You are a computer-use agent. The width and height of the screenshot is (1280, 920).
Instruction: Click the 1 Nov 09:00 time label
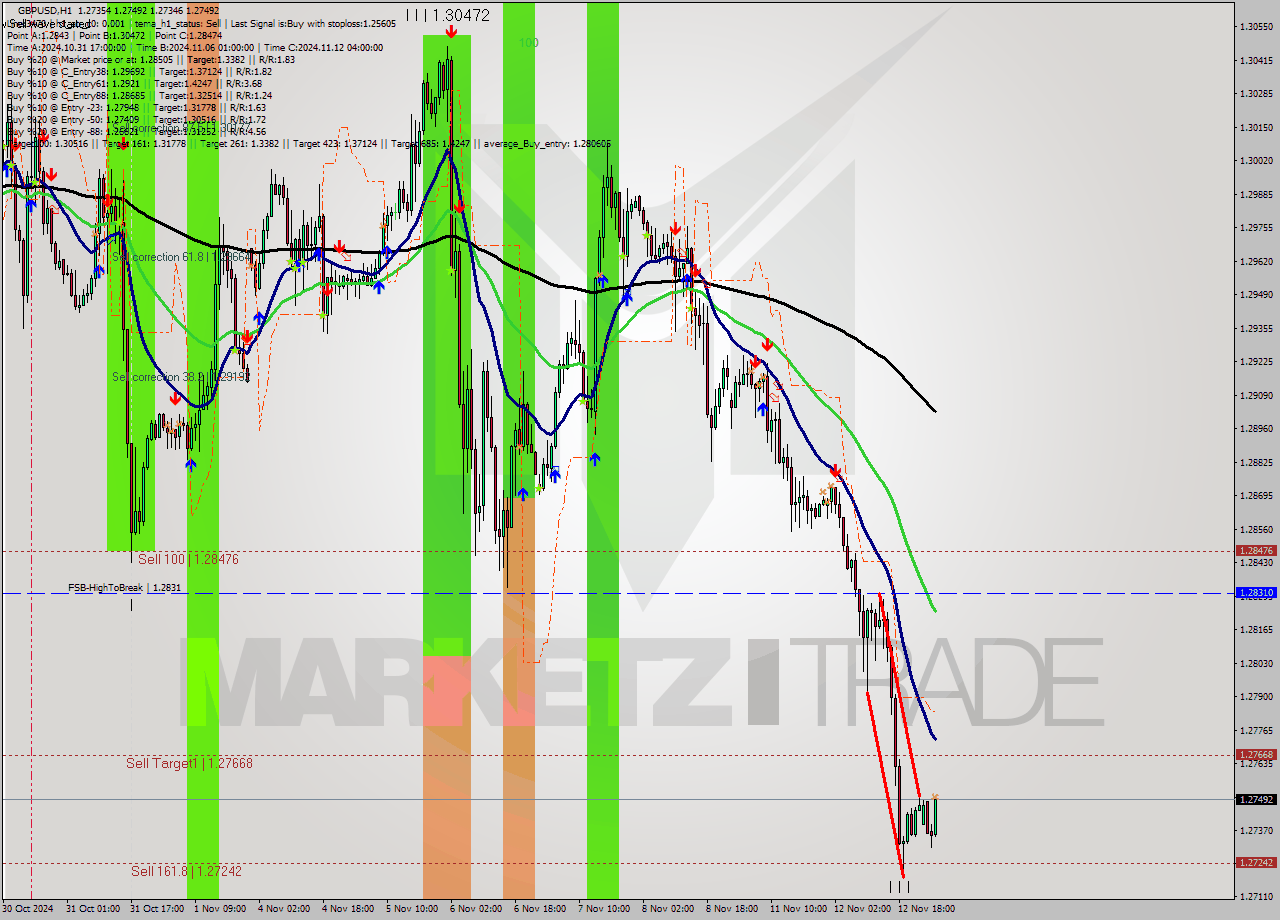[219, 909]
